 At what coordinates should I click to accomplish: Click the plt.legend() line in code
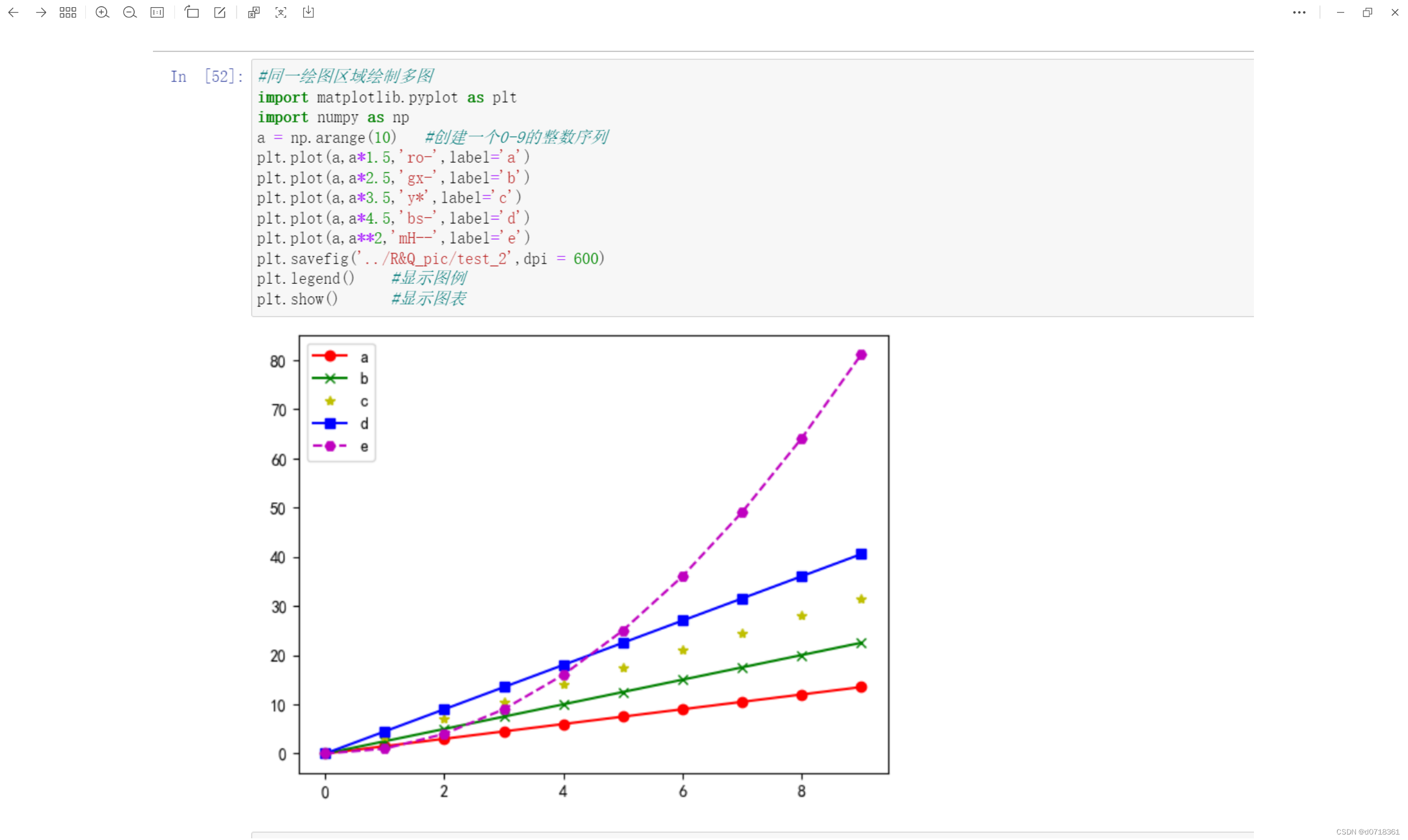(x=306, y=279)
